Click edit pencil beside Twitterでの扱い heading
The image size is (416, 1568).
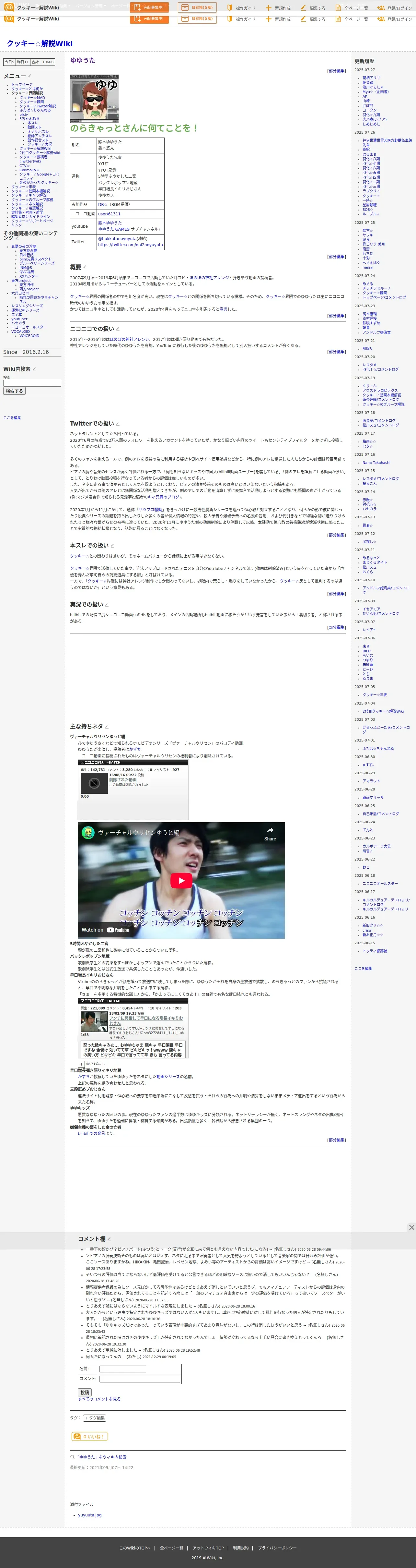coord(117,424)
